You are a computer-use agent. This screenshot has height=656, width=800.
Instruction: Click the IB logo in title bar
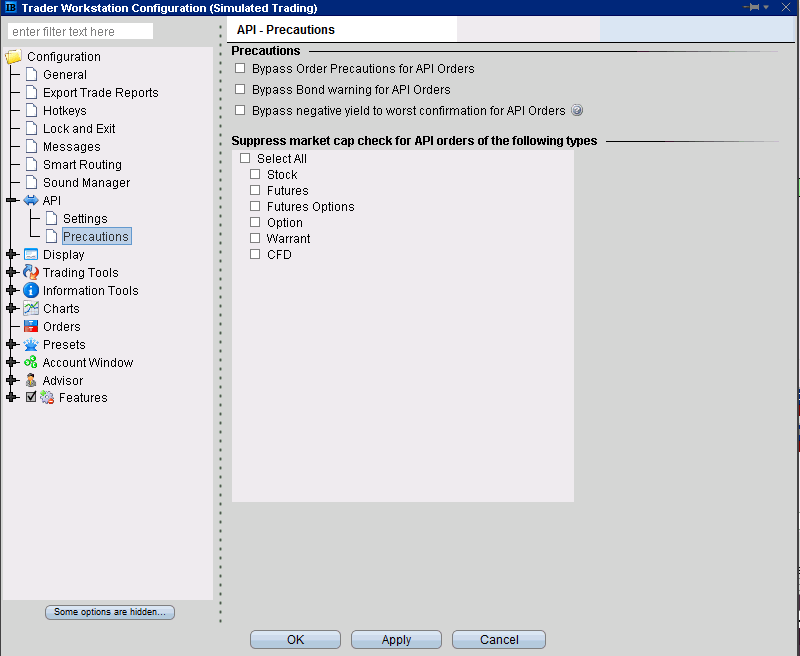[10, 7]
